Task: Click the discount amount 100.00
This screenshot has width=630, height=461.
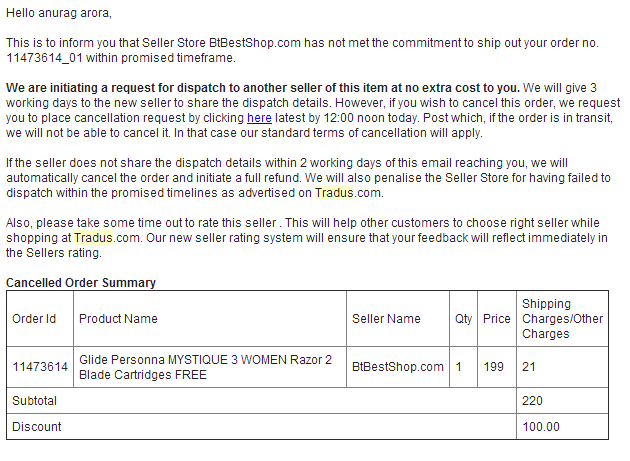Action: [x=540, y=427]
